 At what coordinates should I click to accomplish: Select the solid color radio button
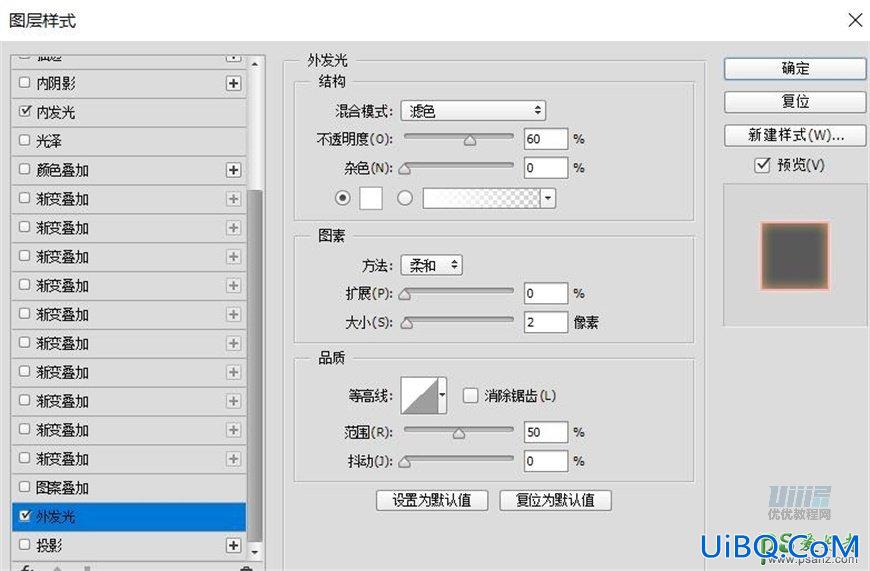coord(343,198)
